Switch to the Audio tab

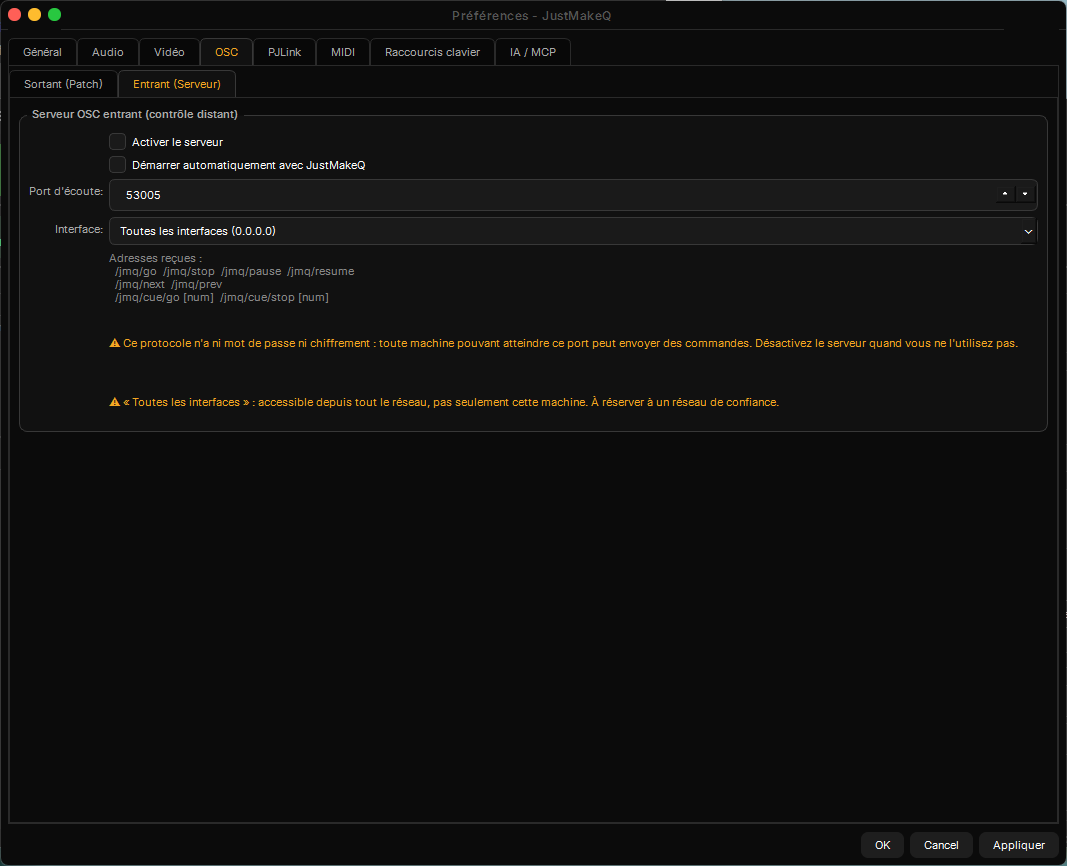click(108, 52)
